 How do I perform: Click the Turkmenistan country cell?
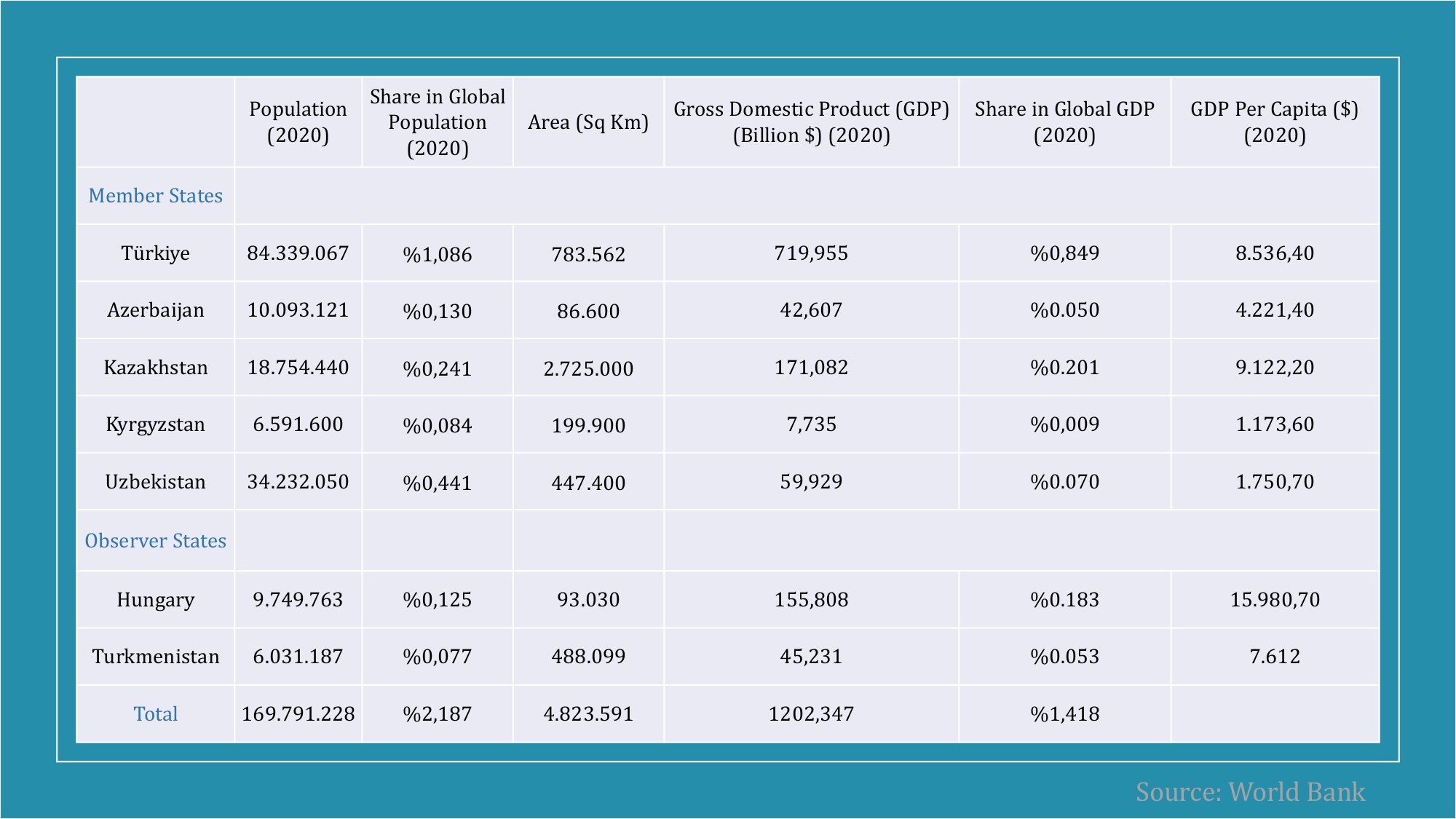tap(155, 657)
